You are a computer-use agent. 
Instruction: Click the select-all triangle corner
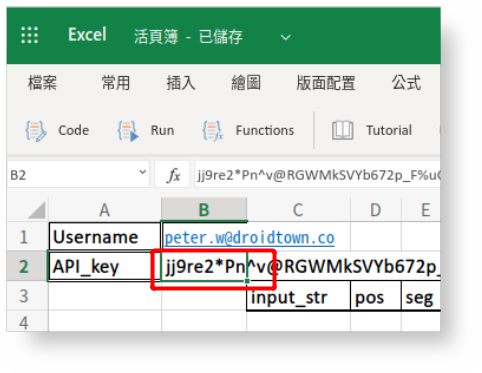click(x=36, y=210)
